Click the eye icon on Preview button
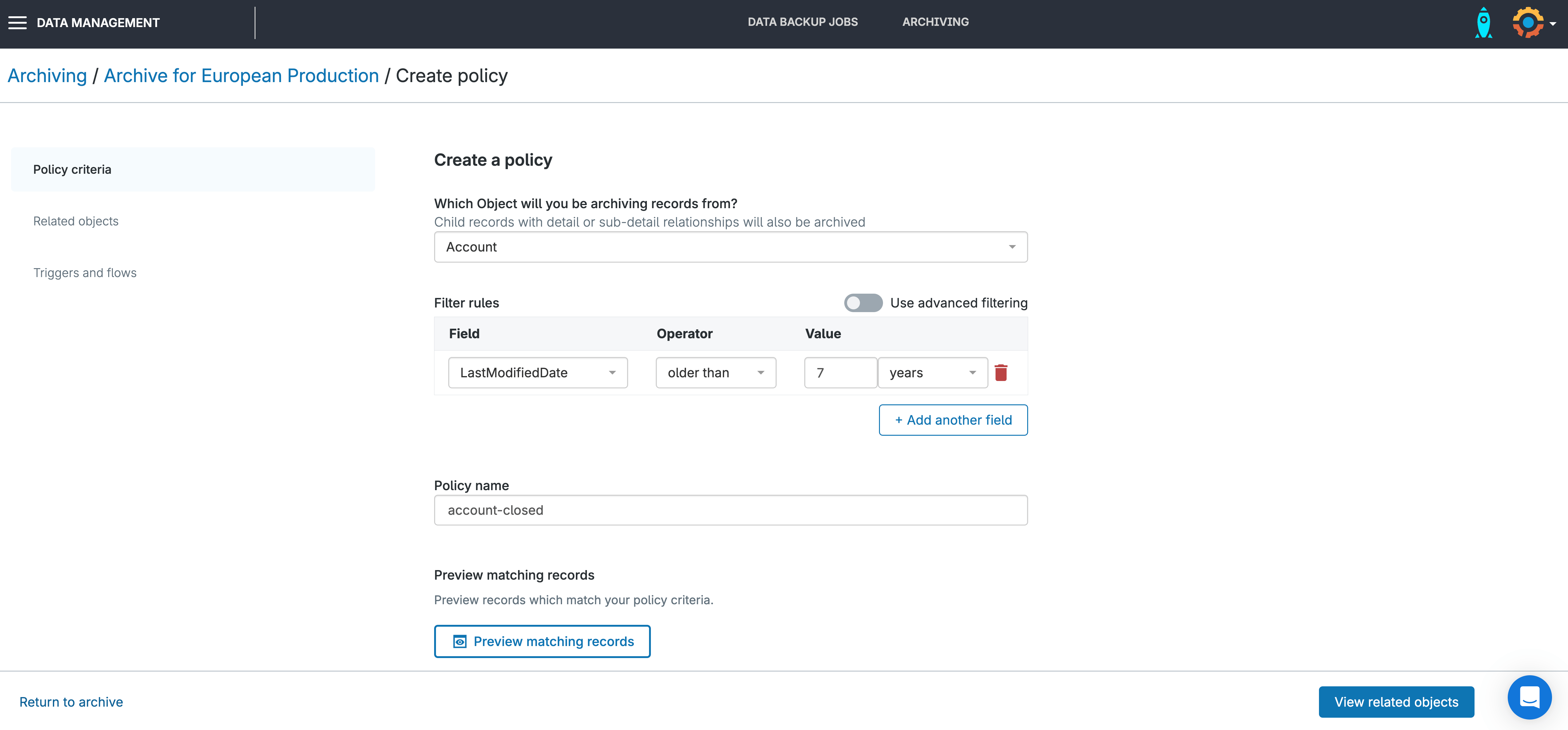This screenshot has width=1568, height=730. click(x=460, y=641)
